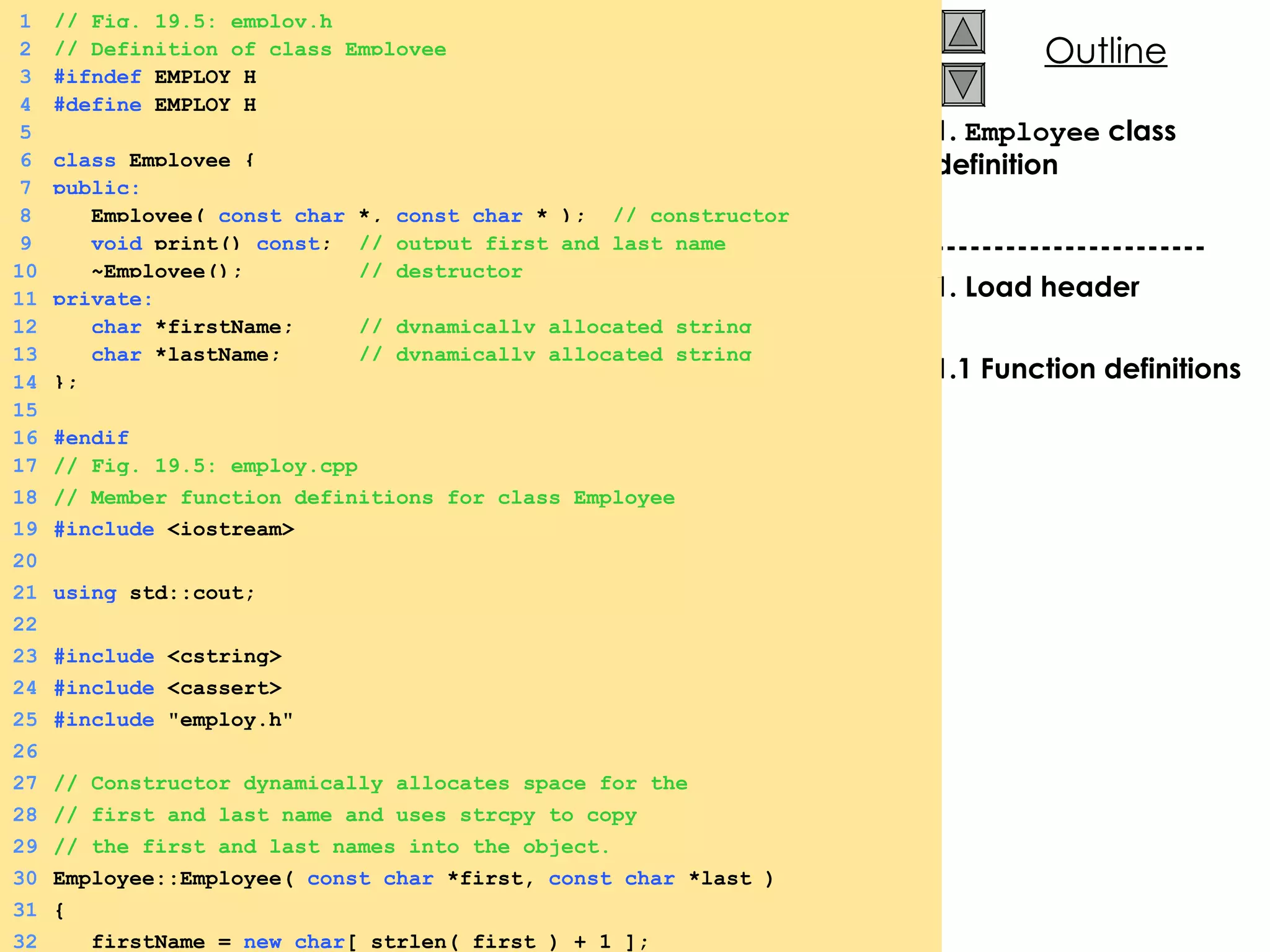Click the '// Definition of class Employee' comment
1270x952 pixels.
pos(250,50)
